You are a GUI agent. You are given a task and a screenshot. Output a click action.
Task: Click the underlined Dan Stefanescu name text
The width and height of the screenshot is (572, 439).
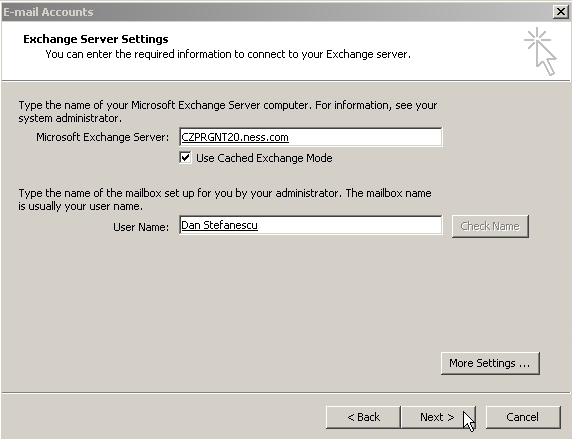[219, 225]
